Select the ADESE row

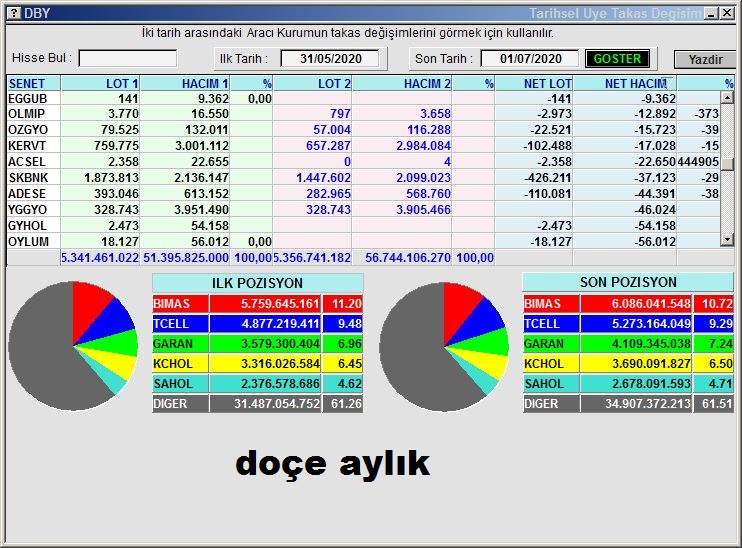pyautogui.click(x=363, y=194)
